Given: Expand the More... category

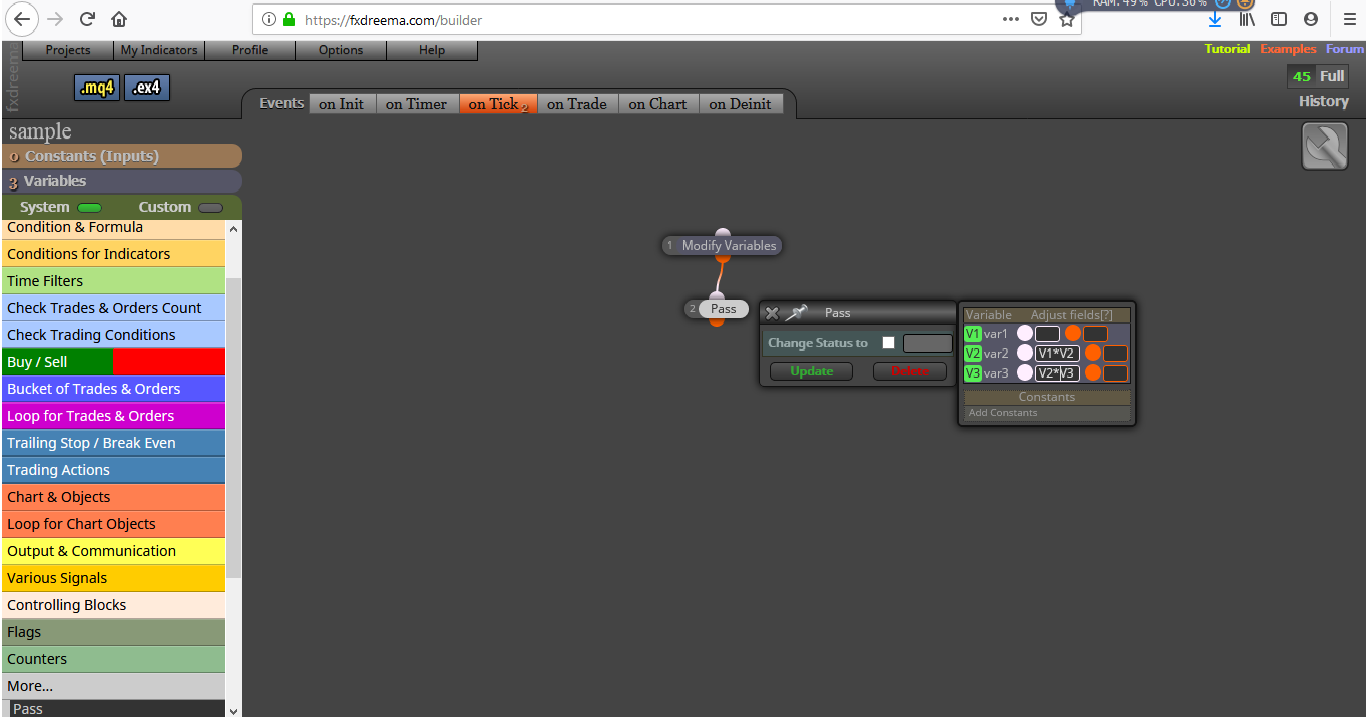Looking at the screenshot, I should (x=113, y=686).
